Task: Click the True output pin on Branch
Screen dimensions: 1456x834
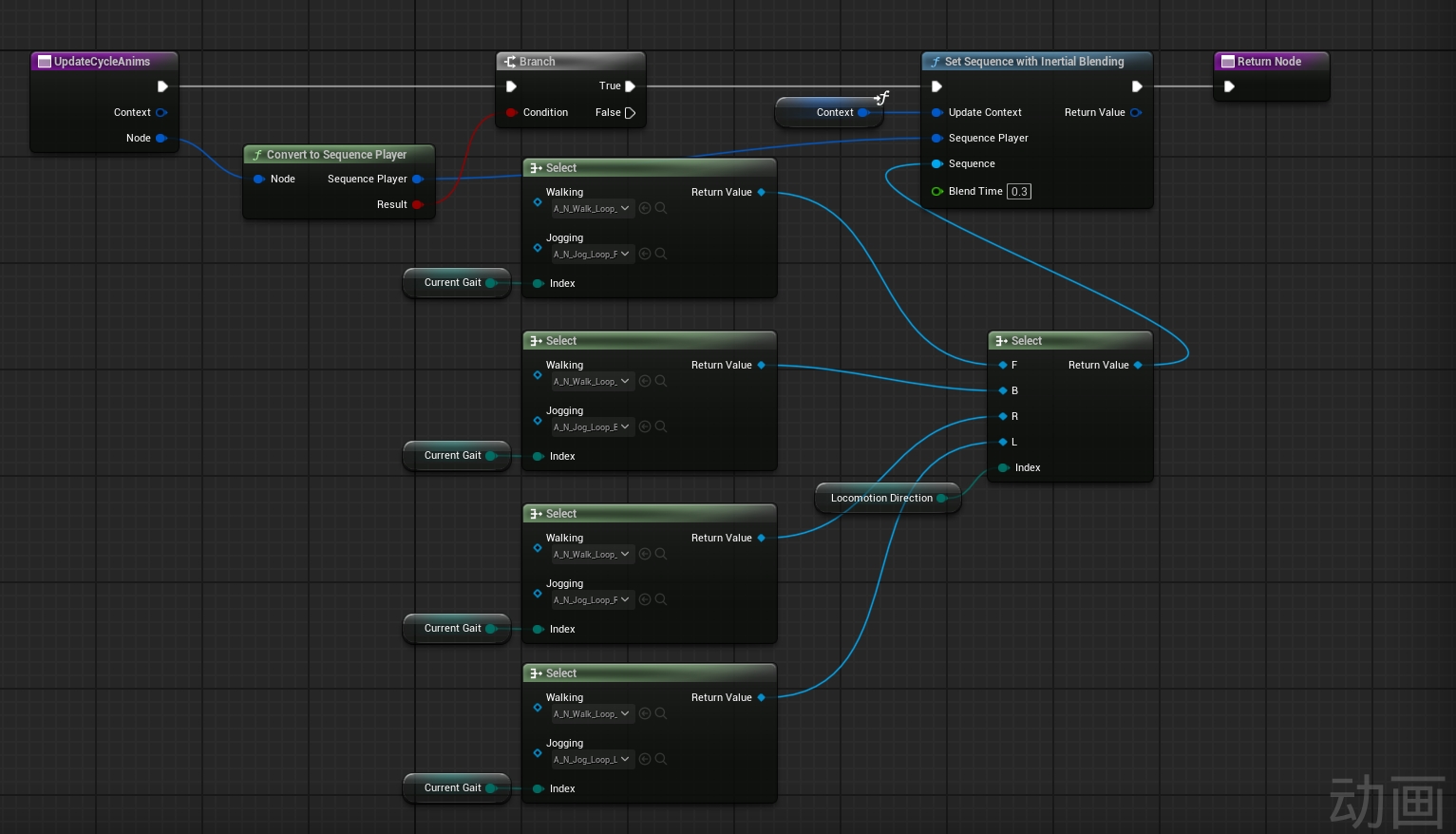Action: pyautogui.click(x=630, y=86)
